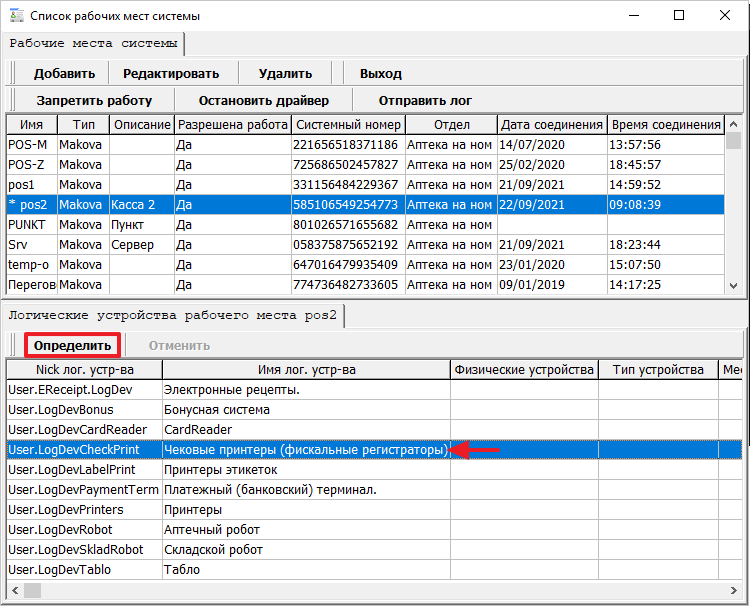Open the Рабочие места системы tab
This screenshot has height=606, width=750.
click(x=94, y=43)
